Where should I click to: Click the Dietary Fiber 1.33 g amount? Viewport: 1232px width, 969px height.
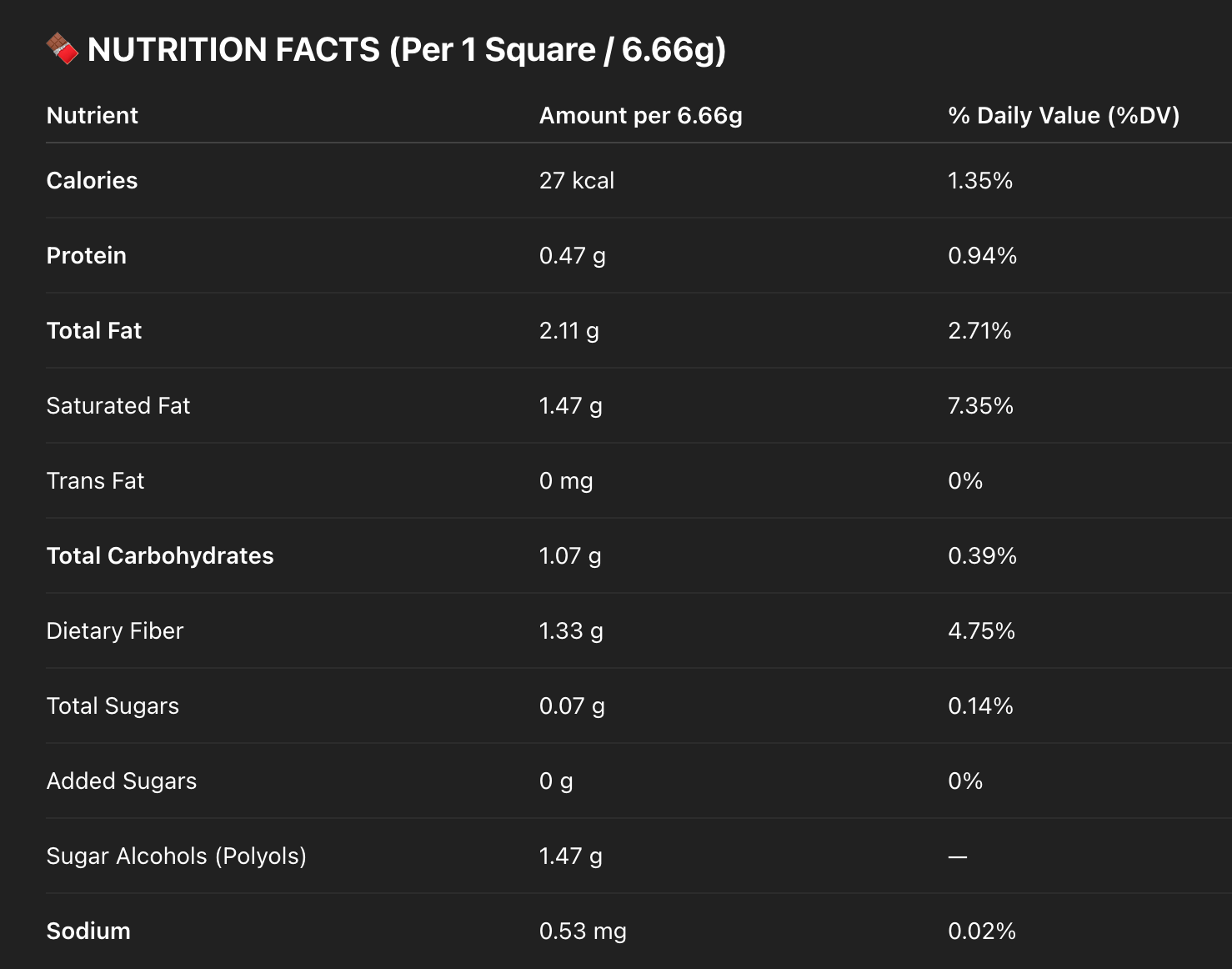(x=571, y=630)
